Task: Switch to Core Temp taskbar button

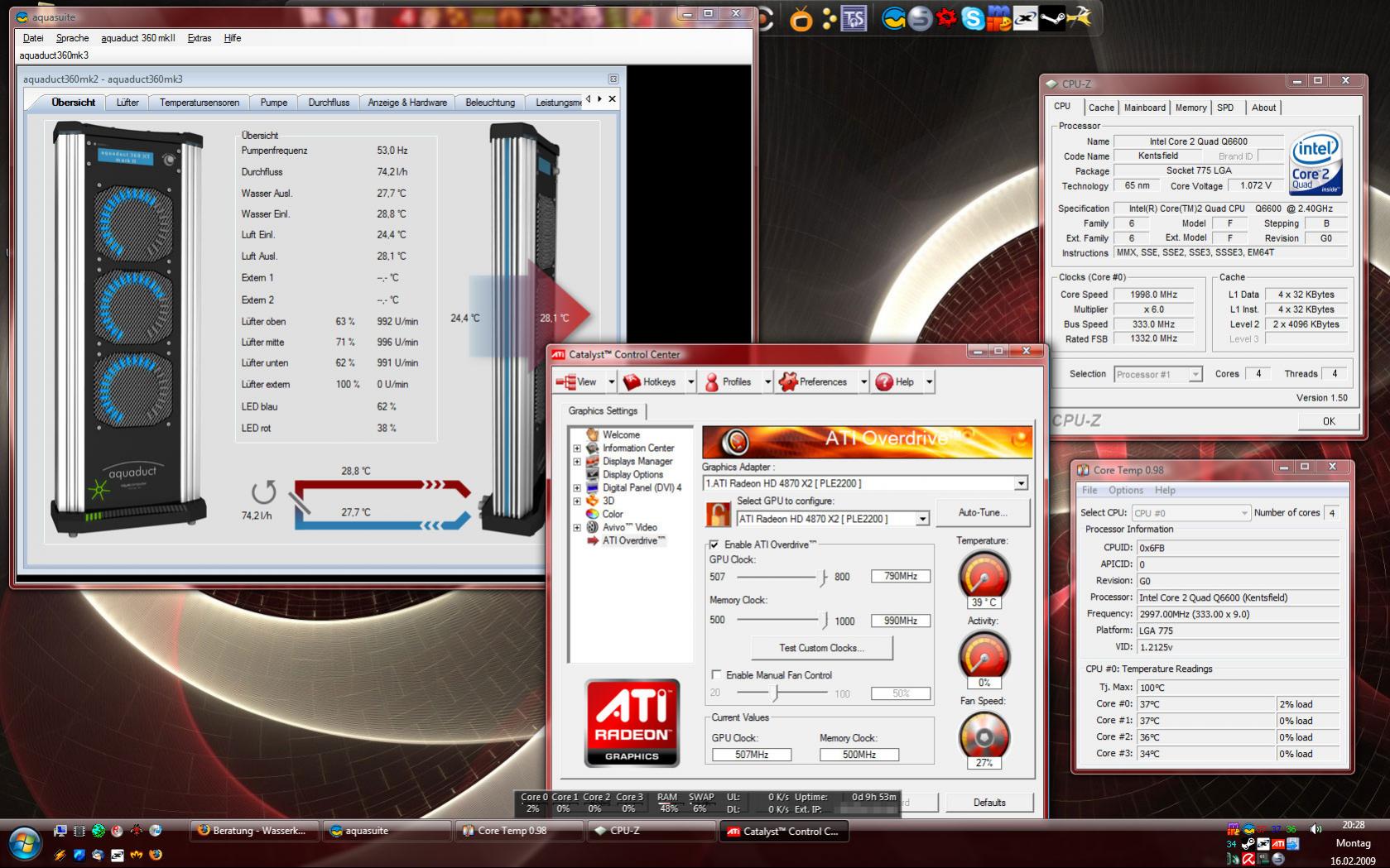Action: (x=517, y=831)
